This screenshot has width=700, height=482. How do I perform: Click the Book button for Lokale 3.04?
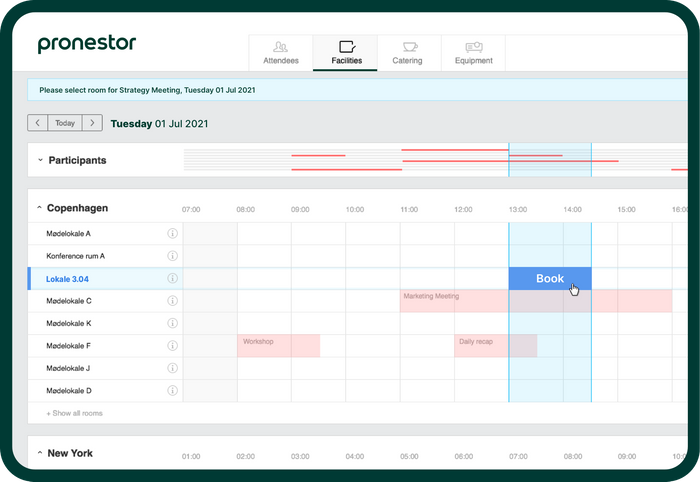pyautogui.click(x=550, y=278)
